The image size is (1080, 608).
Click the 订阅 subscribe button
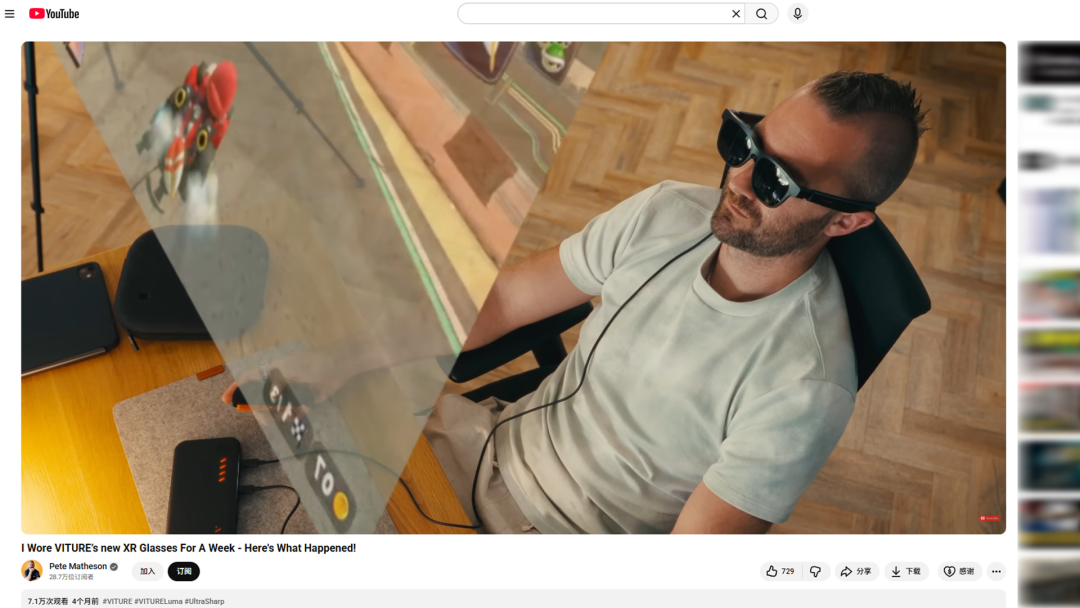pyautogui.click(x=184, y=571)
